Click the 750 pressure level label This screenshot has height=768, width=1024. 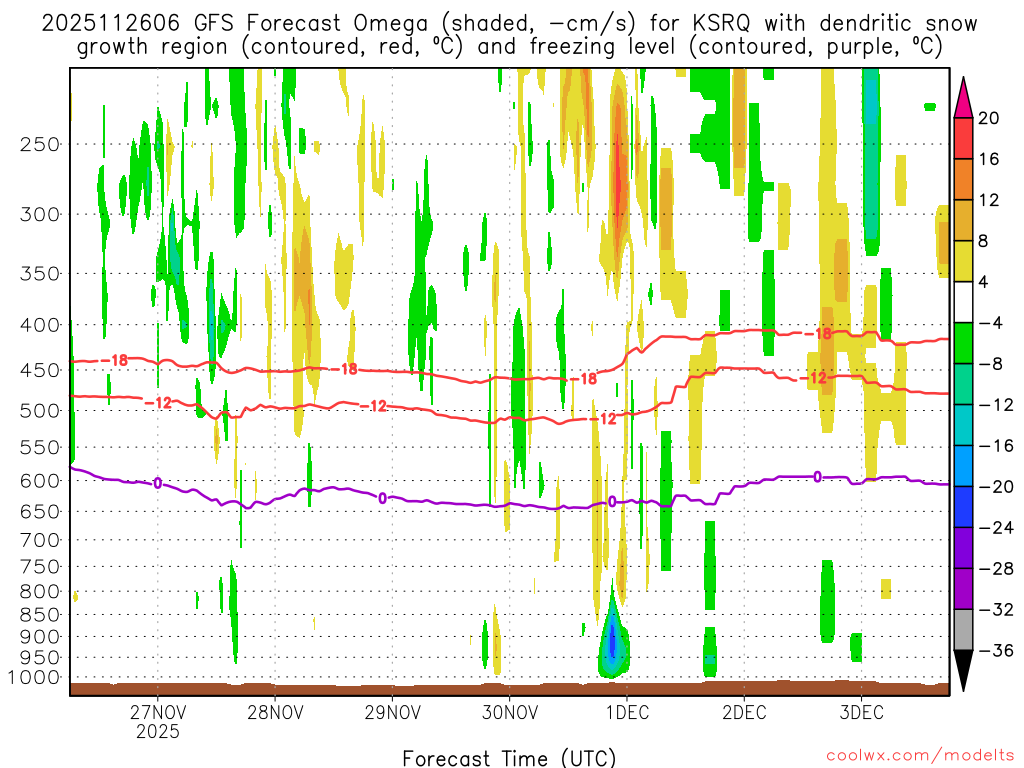pyautogui.click(x=40, y=567)
